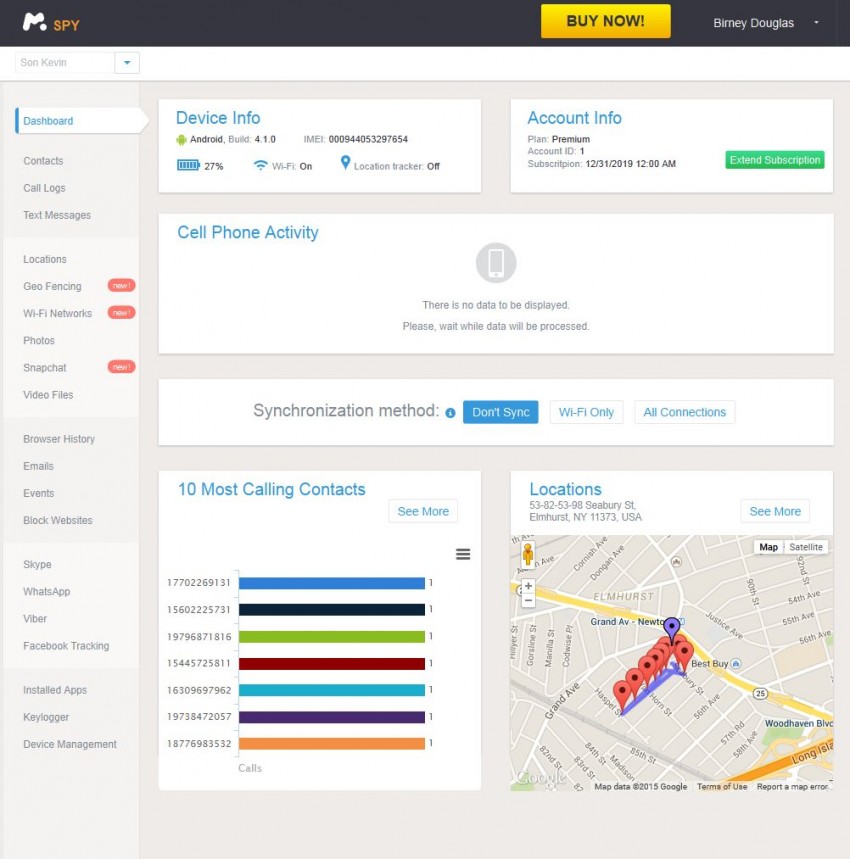850x859 pixels.
Task: Click the orange bar for 18776983532
Action: [332, 743]
